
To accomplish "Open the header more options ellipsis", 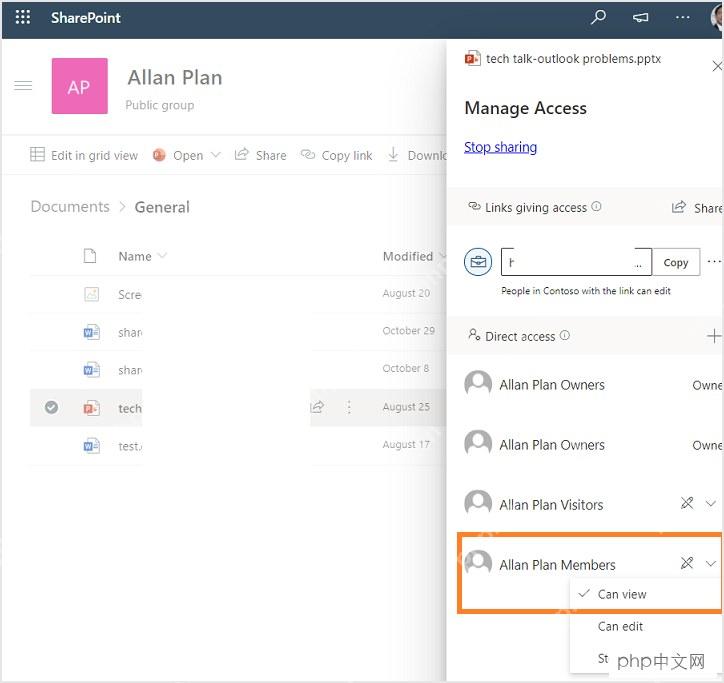I will [682, 18].
